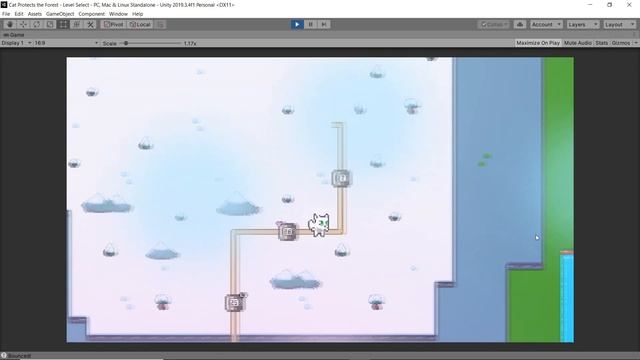Open the Collab dropdown

[494, 24]
